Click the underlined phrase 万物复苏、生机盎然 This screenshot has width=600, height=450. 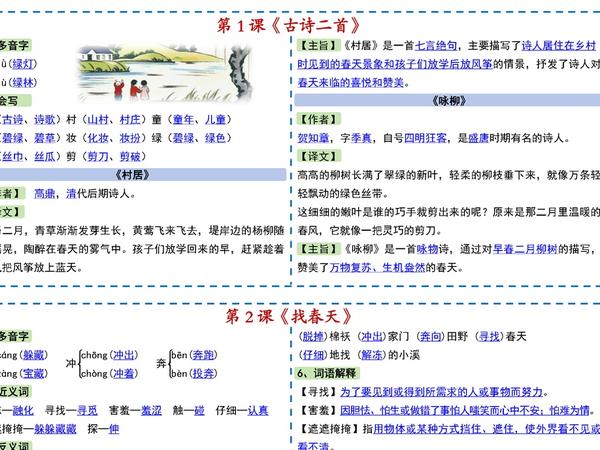[x=377, y=267]
